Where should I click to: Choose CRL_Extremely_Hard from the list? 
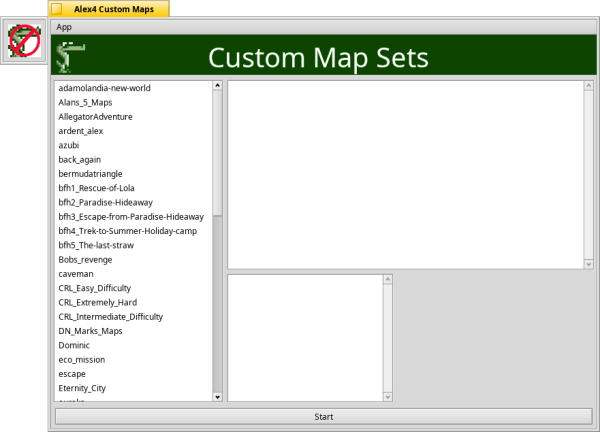click(x=98, y=302)
